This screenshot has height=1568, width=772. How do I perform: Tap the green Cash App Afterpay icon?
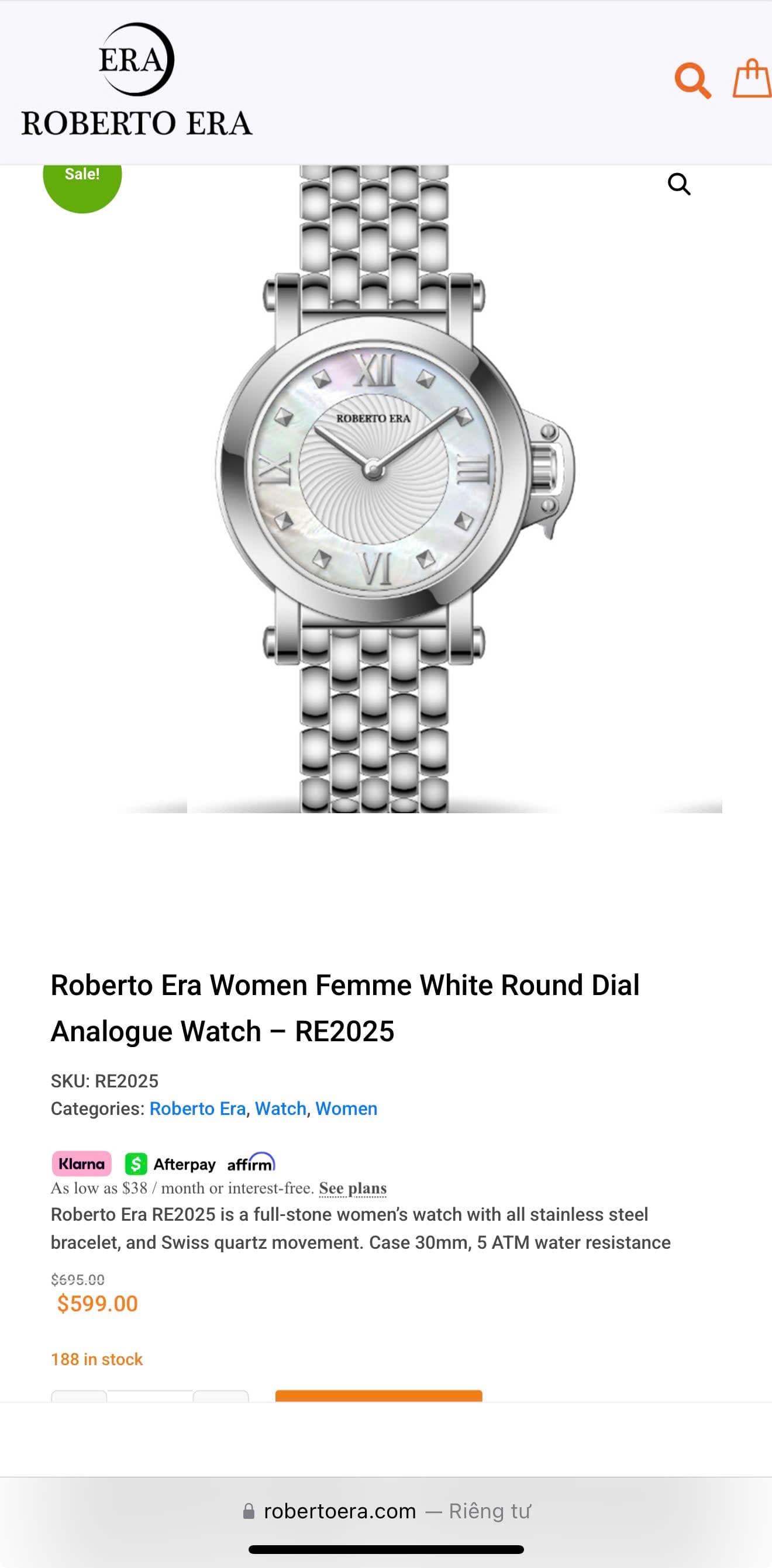point(136,1164)
